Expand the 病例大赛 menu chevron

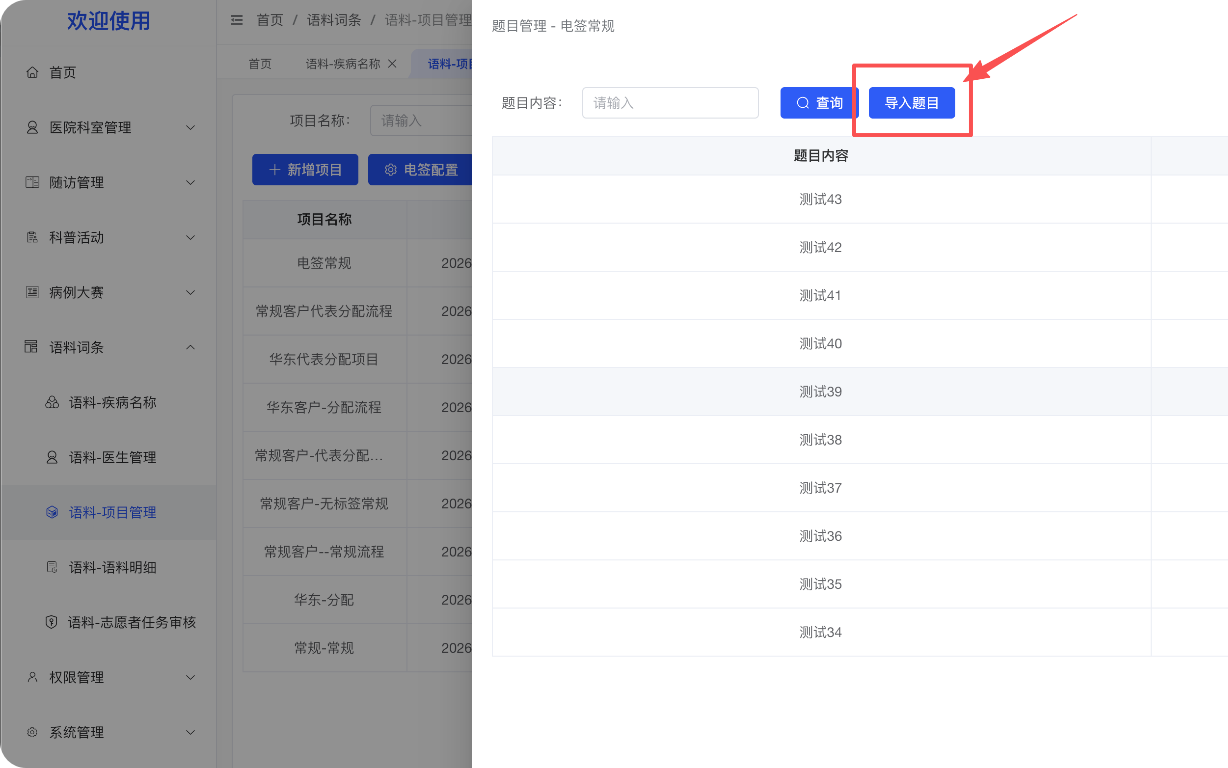(x=191, y=293)
